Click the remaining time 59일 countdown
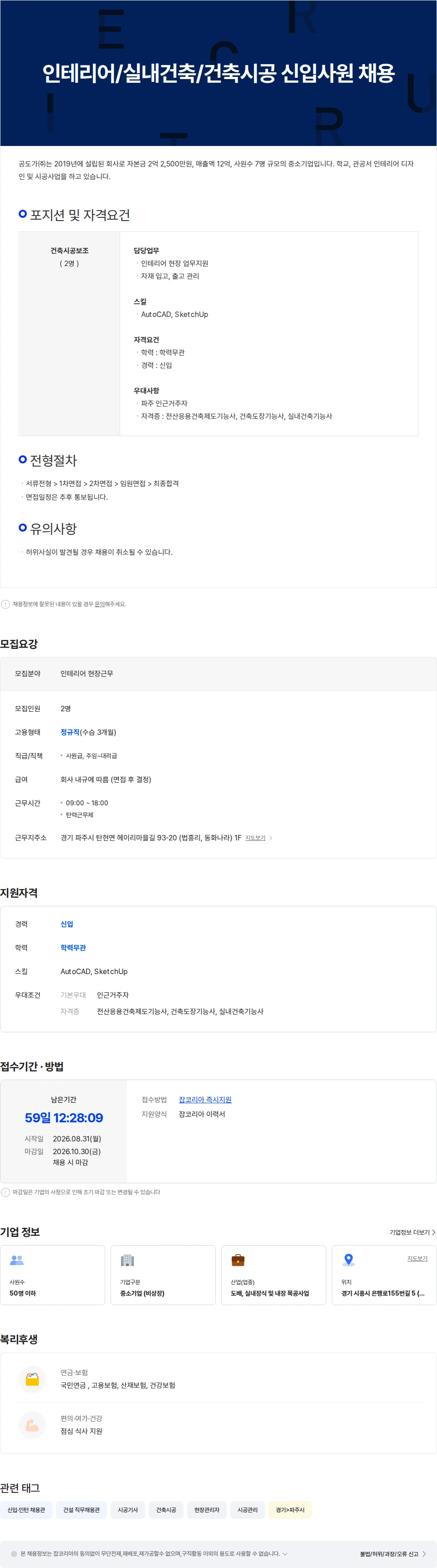Screen dimensions: 437x1568 point(64,1118)
